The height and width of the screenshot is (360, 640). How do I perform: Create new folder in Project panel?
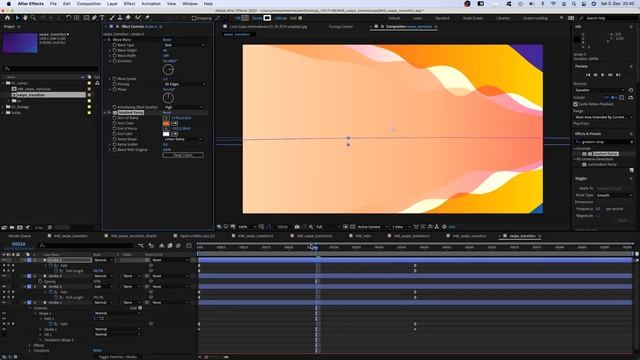[x=12, y=227]
